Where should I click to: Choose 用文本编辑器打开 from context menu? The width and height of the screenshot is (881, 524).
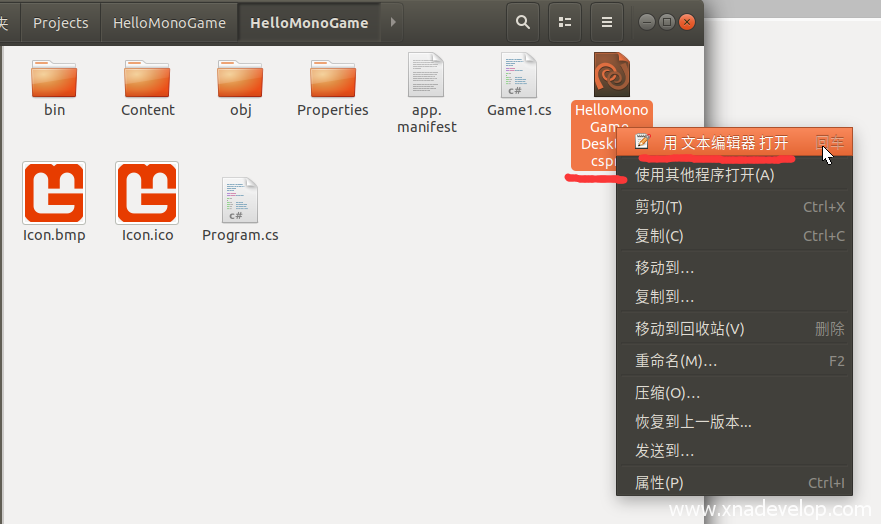tap(725, 143)
